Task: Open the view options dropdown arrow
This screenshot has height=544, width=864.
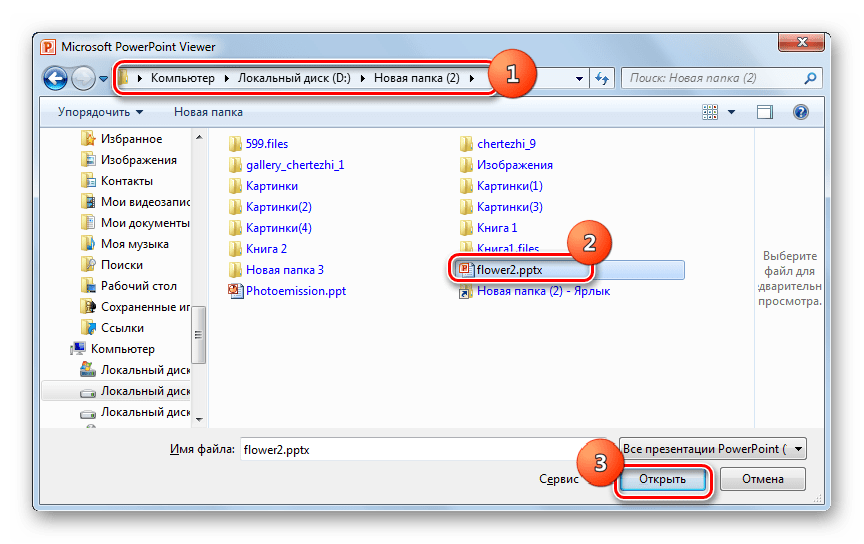Action: click(731, 112)
